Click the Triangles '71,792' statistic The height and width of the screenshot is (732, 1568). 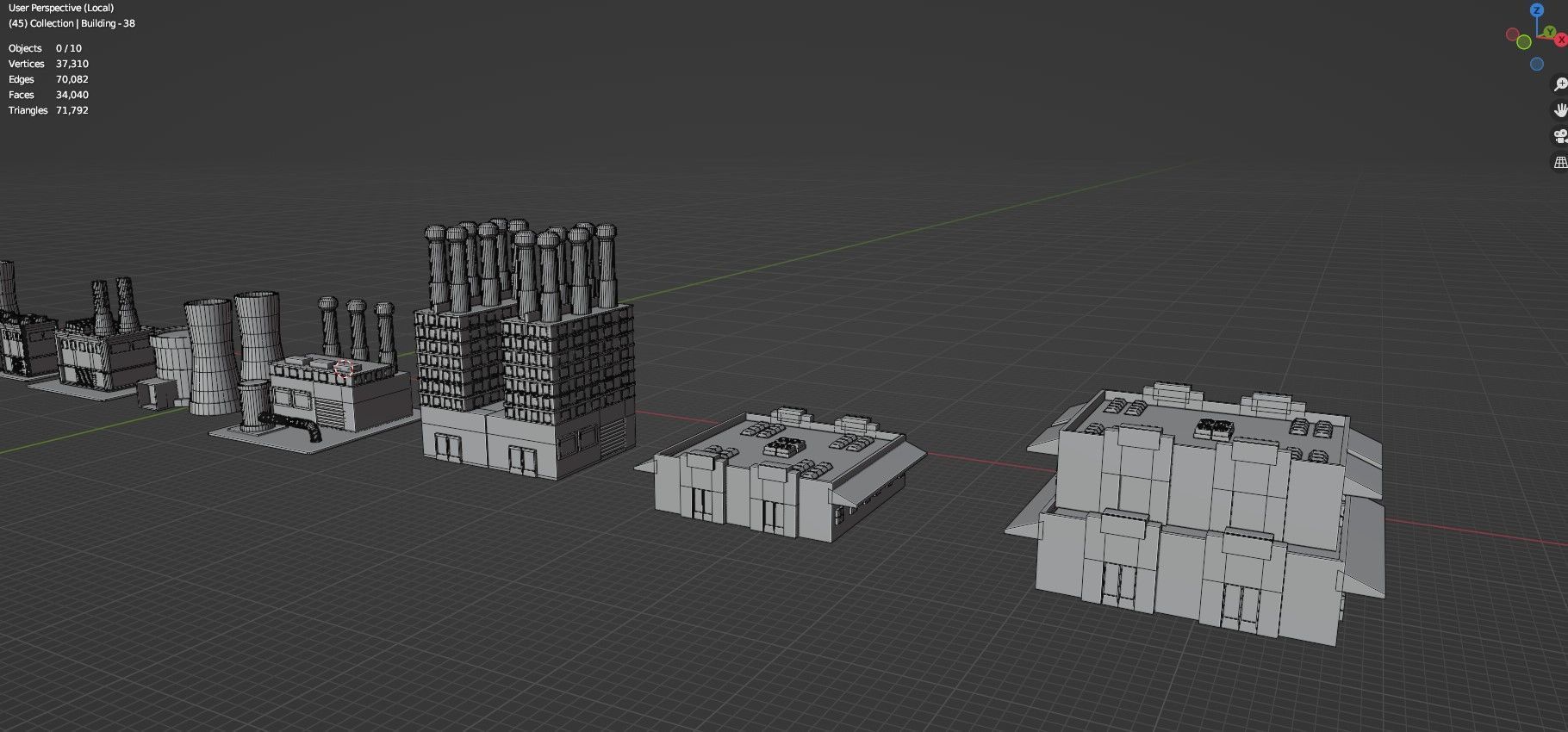click(72, 110)
